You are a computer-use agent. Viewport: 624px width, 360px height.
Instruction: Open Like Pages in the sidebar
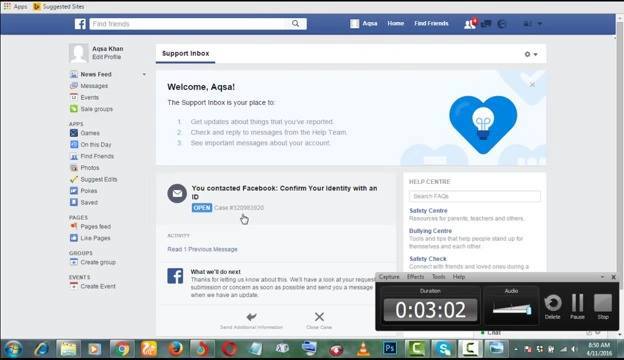tap(95, 238)
